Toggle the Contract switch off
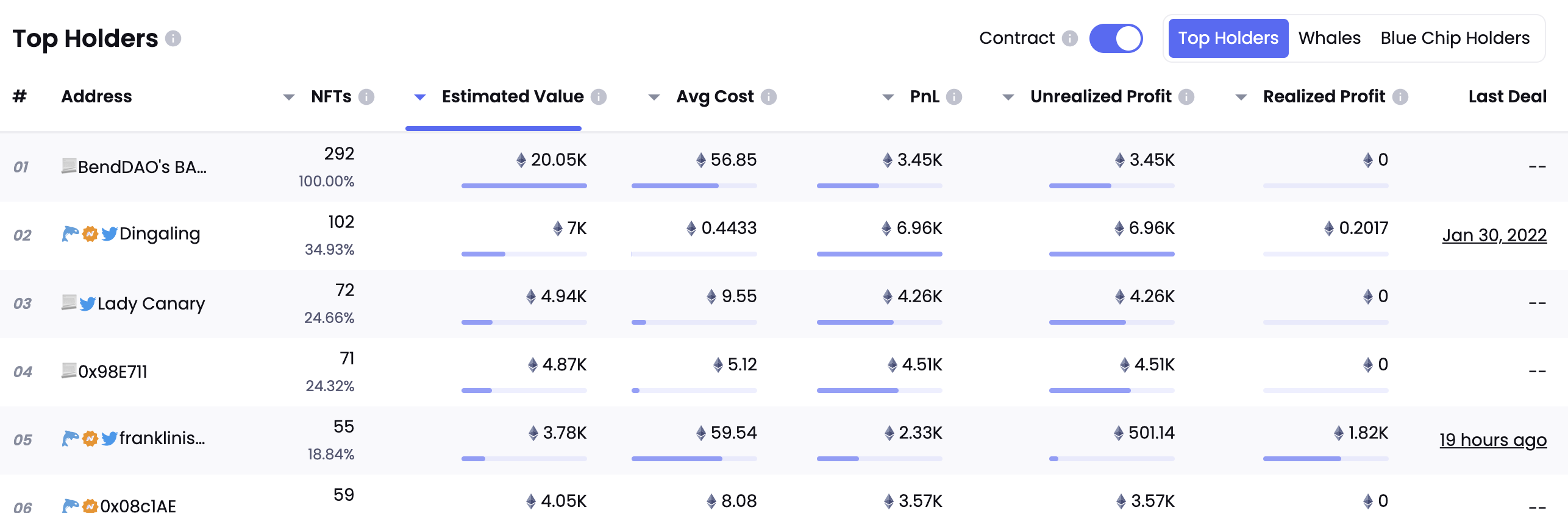Screen dimensions: 1568x513 click(1116, 38)
